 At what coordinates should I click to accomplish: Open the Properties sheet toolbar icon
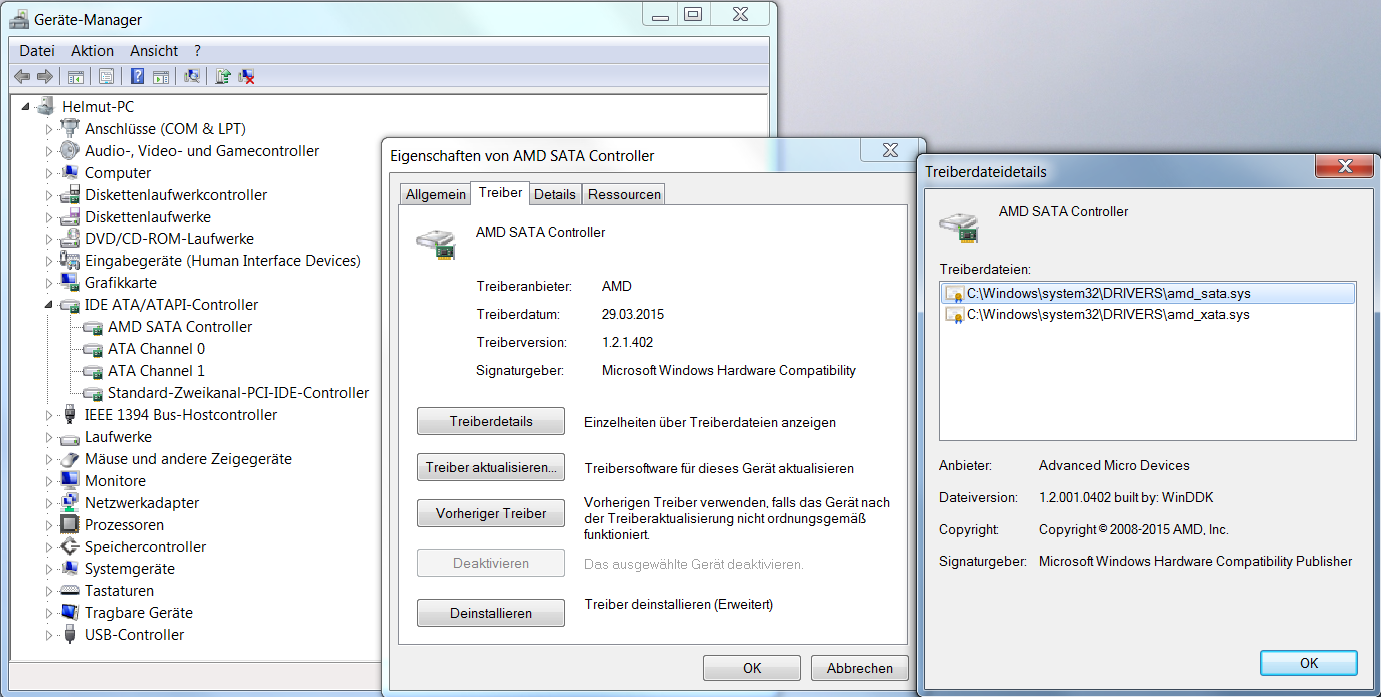tap(106, 76)
